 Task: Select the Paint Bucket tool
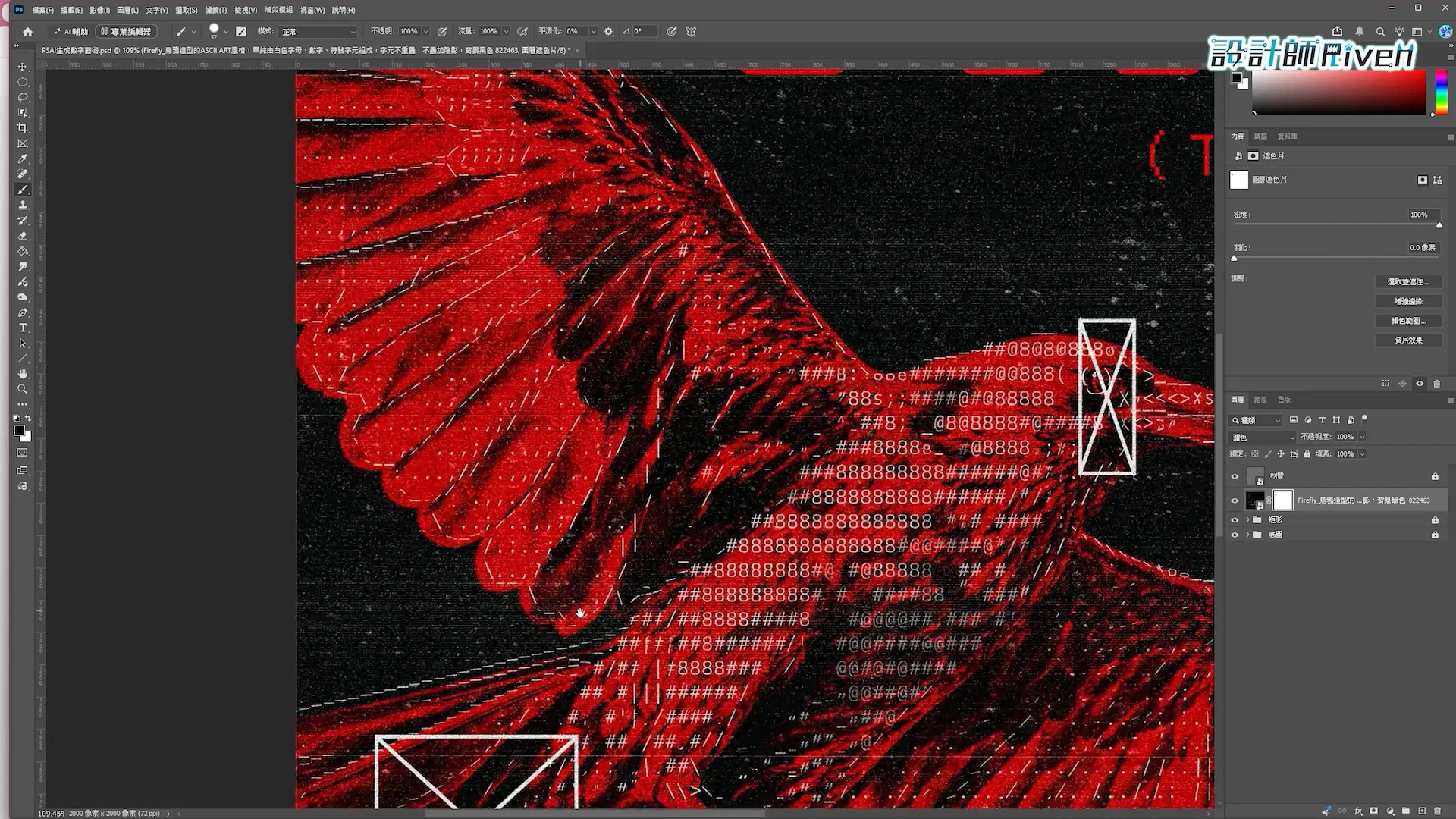tap(23, 251)
